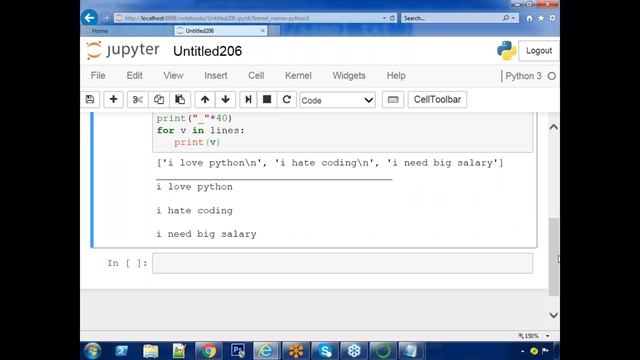Open the View menu
This screenshot has width=640, height=360.
coord(173,76)
